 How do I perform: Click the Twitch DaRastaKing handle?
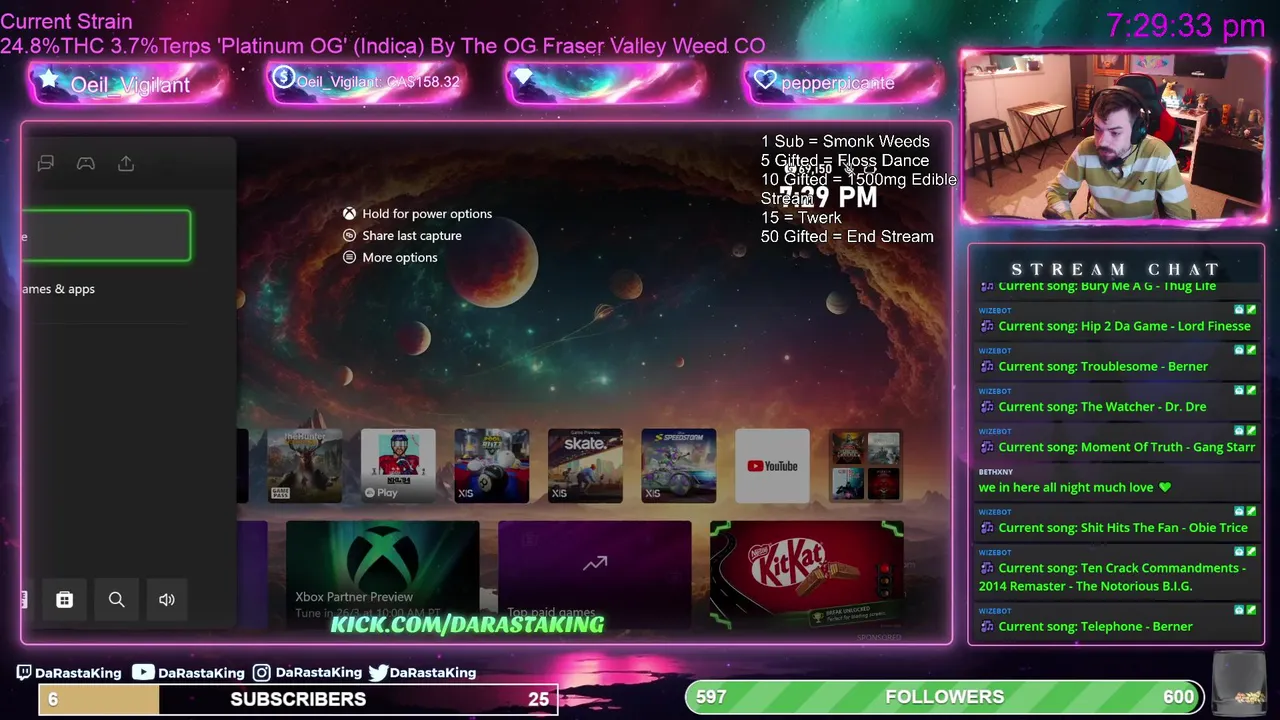point(69,673)
